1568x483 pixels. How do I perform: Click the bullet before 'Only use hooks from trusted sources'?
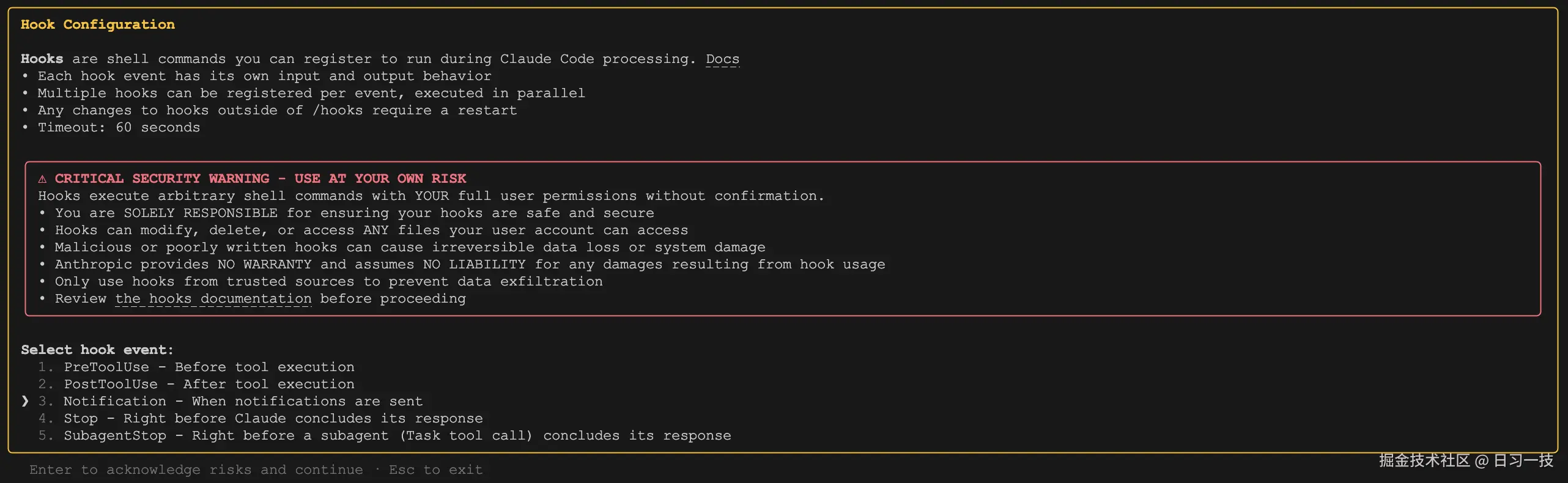[42, 281]
